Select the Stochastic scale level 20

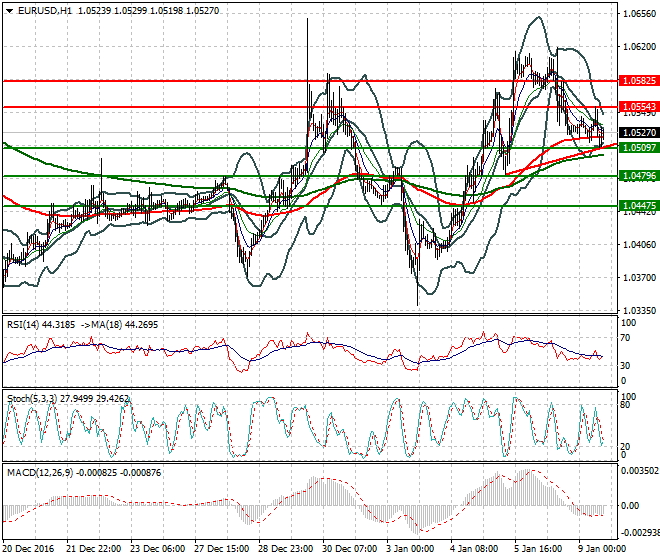[x=625, y=447]
